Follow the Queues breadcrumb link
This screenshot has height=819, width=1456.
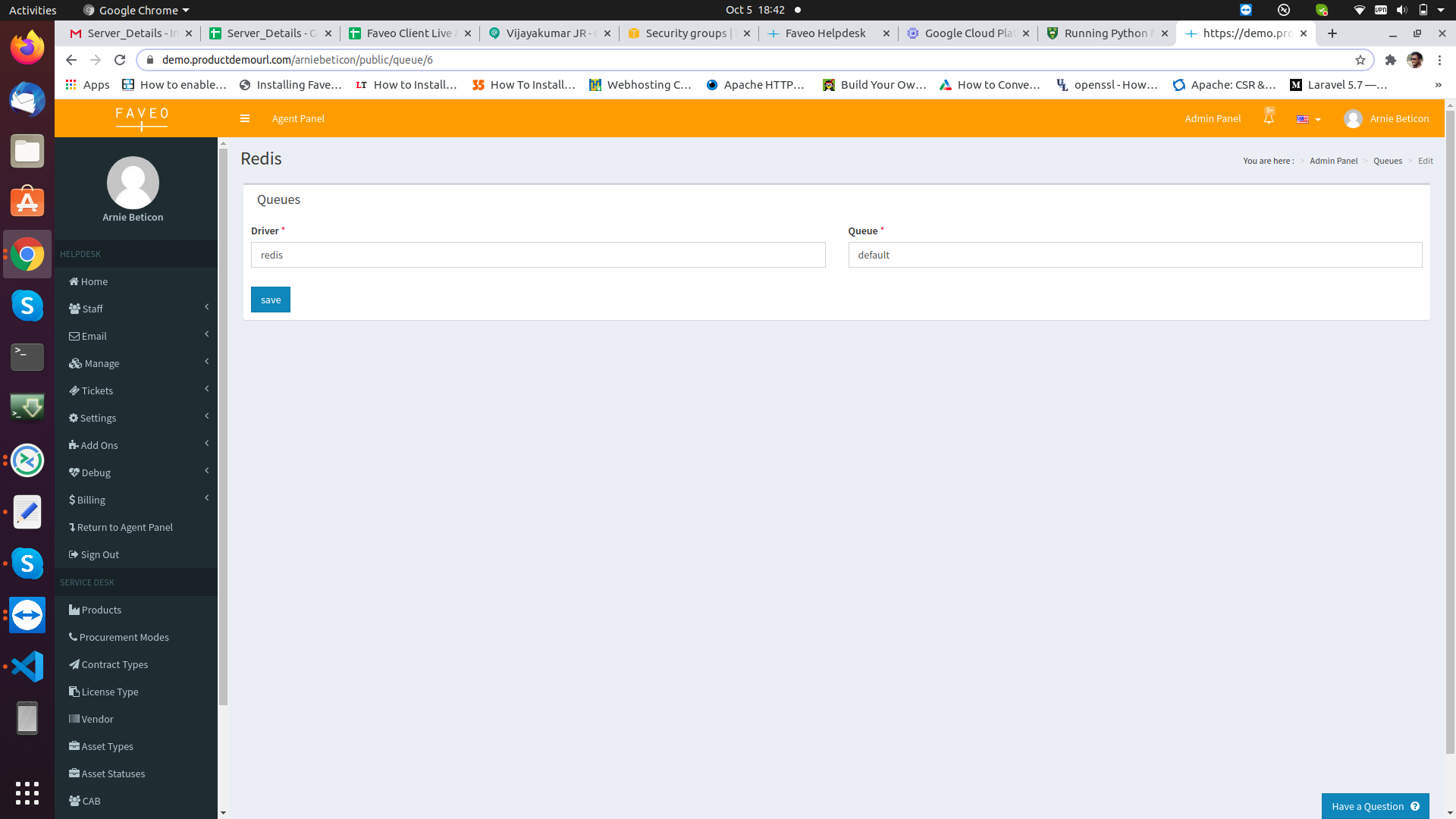(x=1387, y=161)
